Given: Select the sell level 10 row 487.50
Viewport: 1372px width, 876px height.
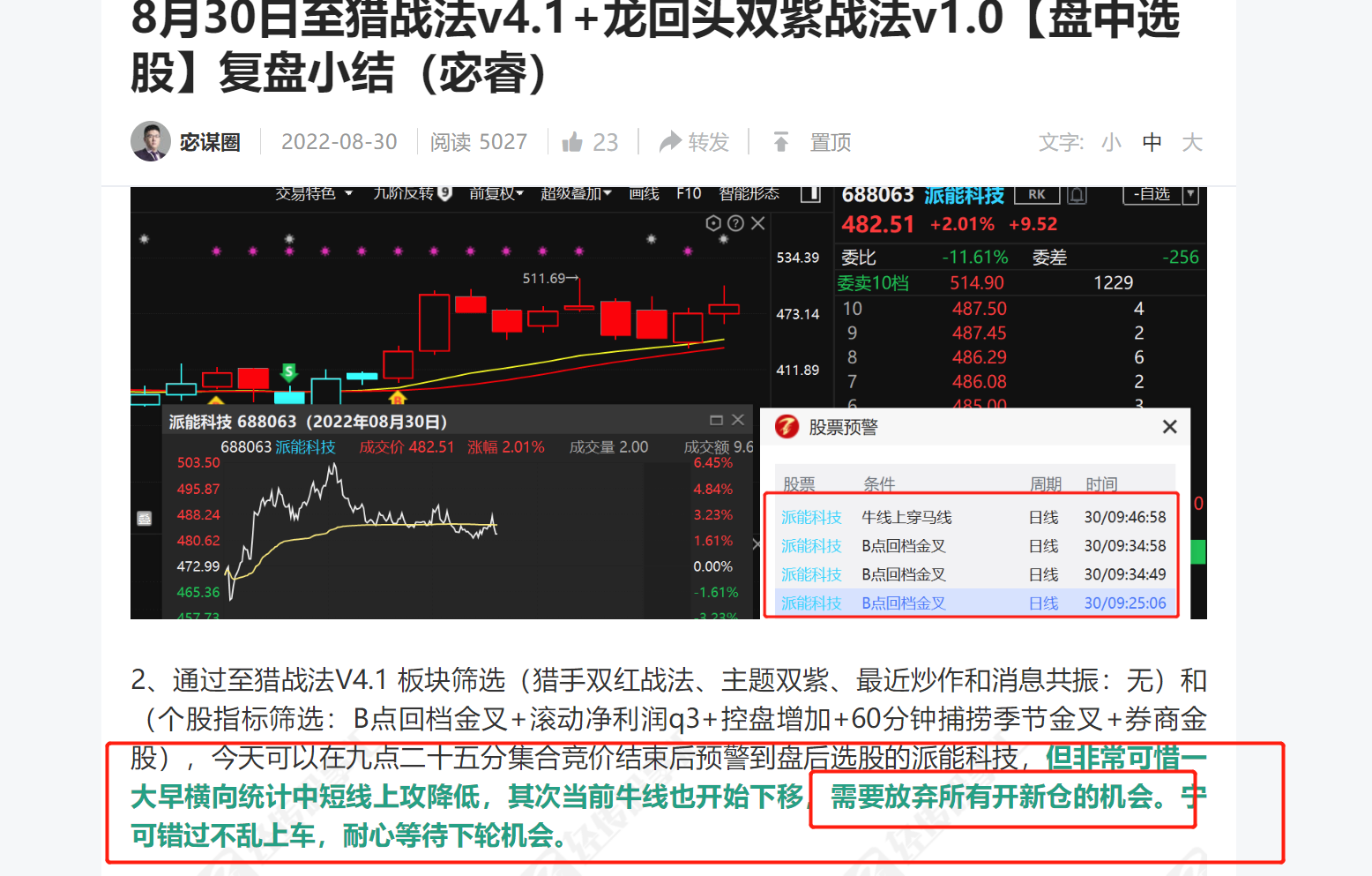Looking at the screenshot, I should tap(1018, 309).
